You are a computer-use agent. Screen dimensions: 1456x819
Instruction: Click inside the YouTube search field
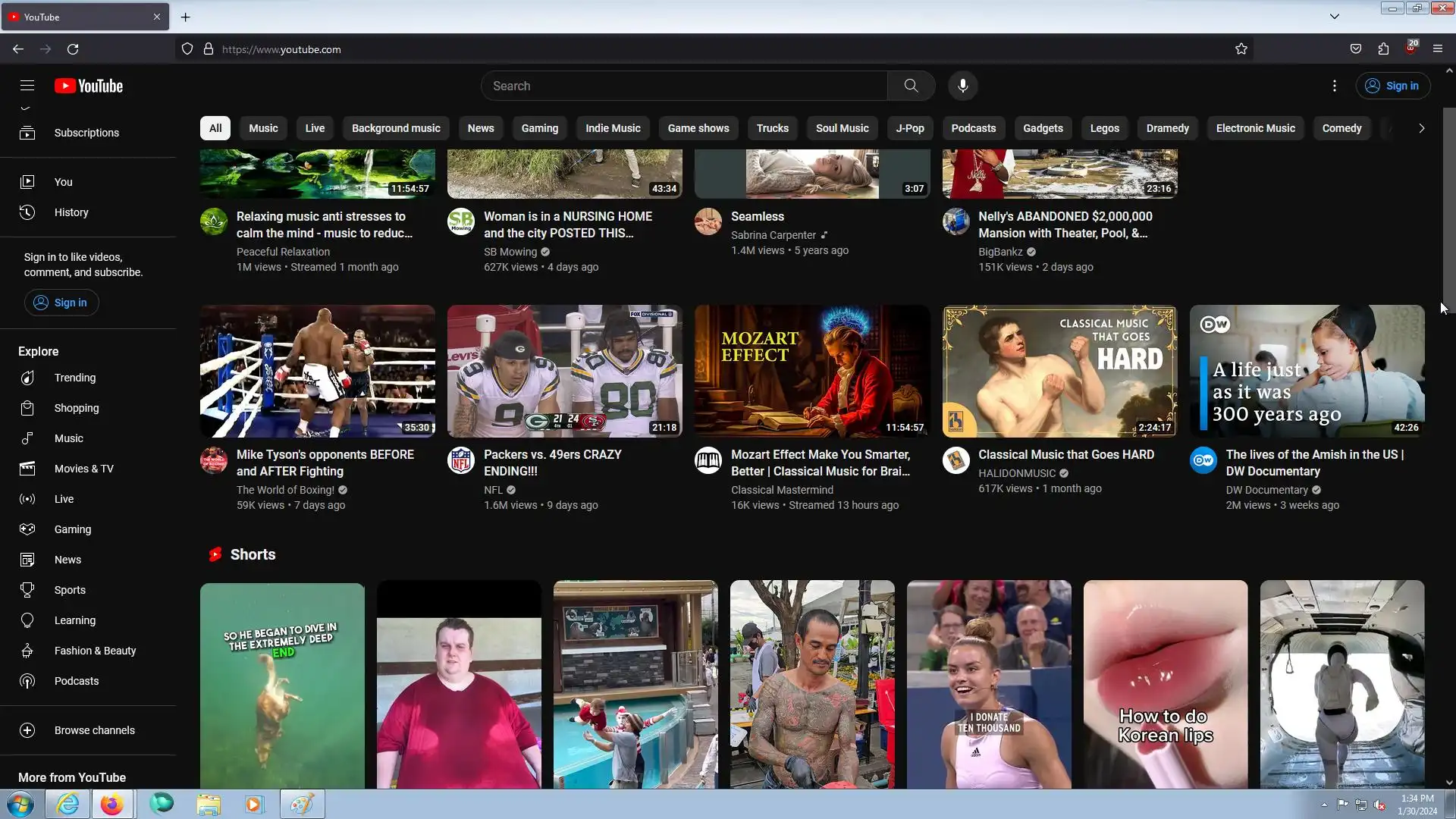[x=682, y=86]
